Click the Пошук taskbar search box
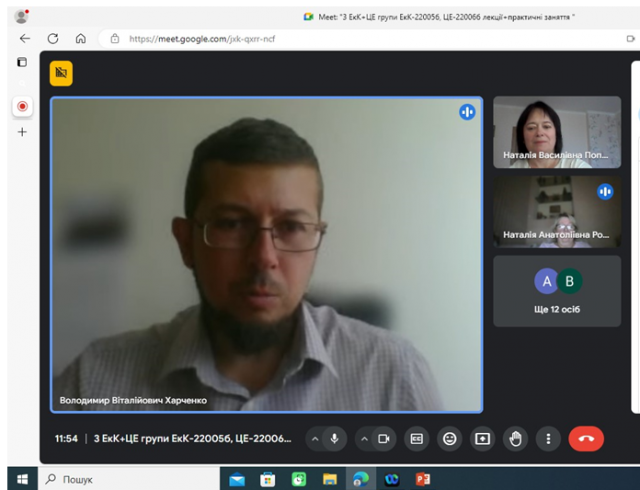The image size is (640, 490). [x=129, y=479]
